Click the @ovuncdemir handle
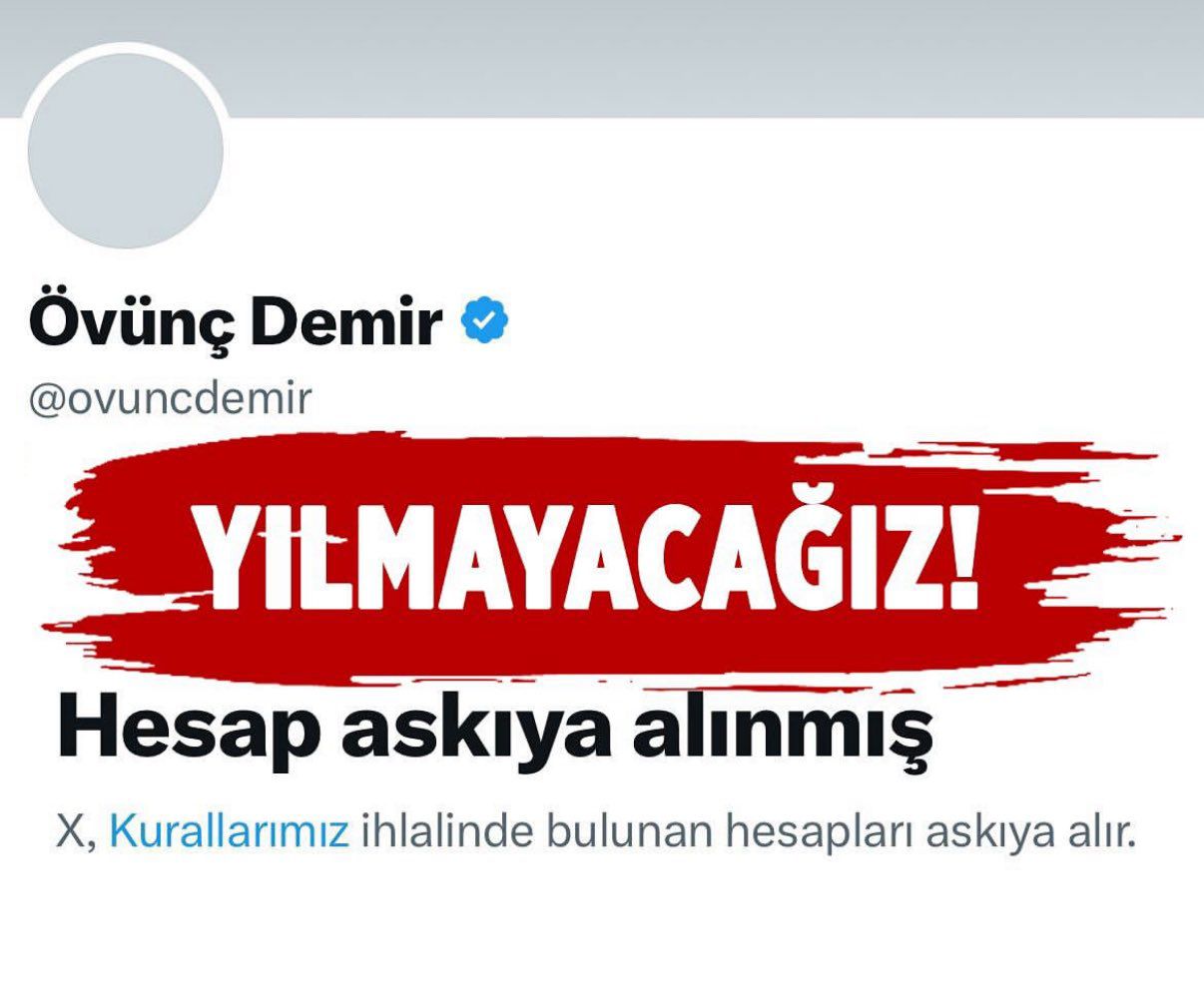The width and height of the screenshot is (1204, 1006). coord(171,399)
